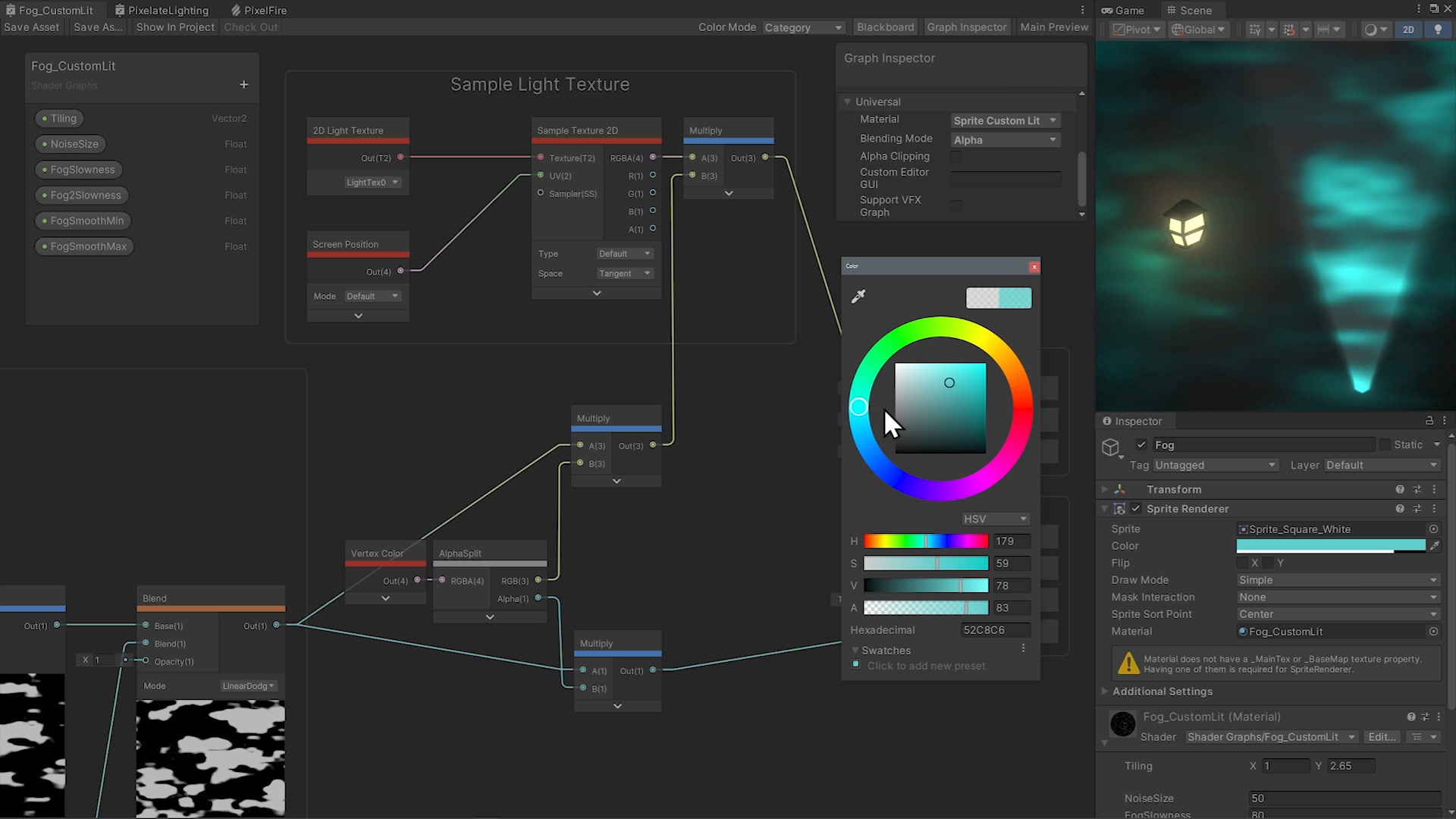This screenshot has height=819, width=1456.
Task: Open the Blending Mode Alpha dropdown
Action: (x=1006, y=140)
